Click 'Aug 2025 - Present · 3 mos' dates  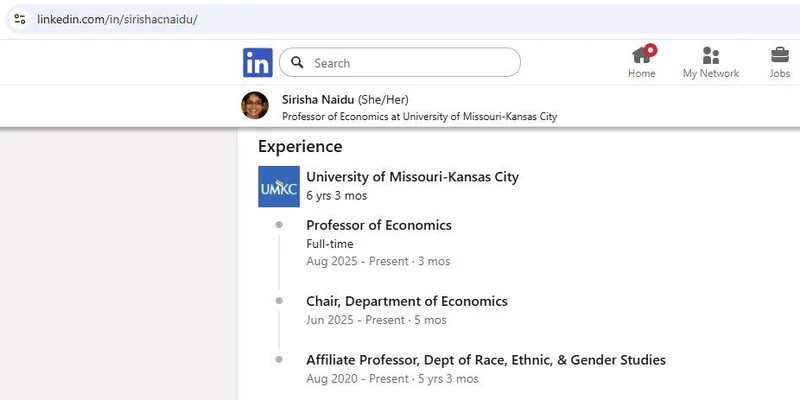378,261
